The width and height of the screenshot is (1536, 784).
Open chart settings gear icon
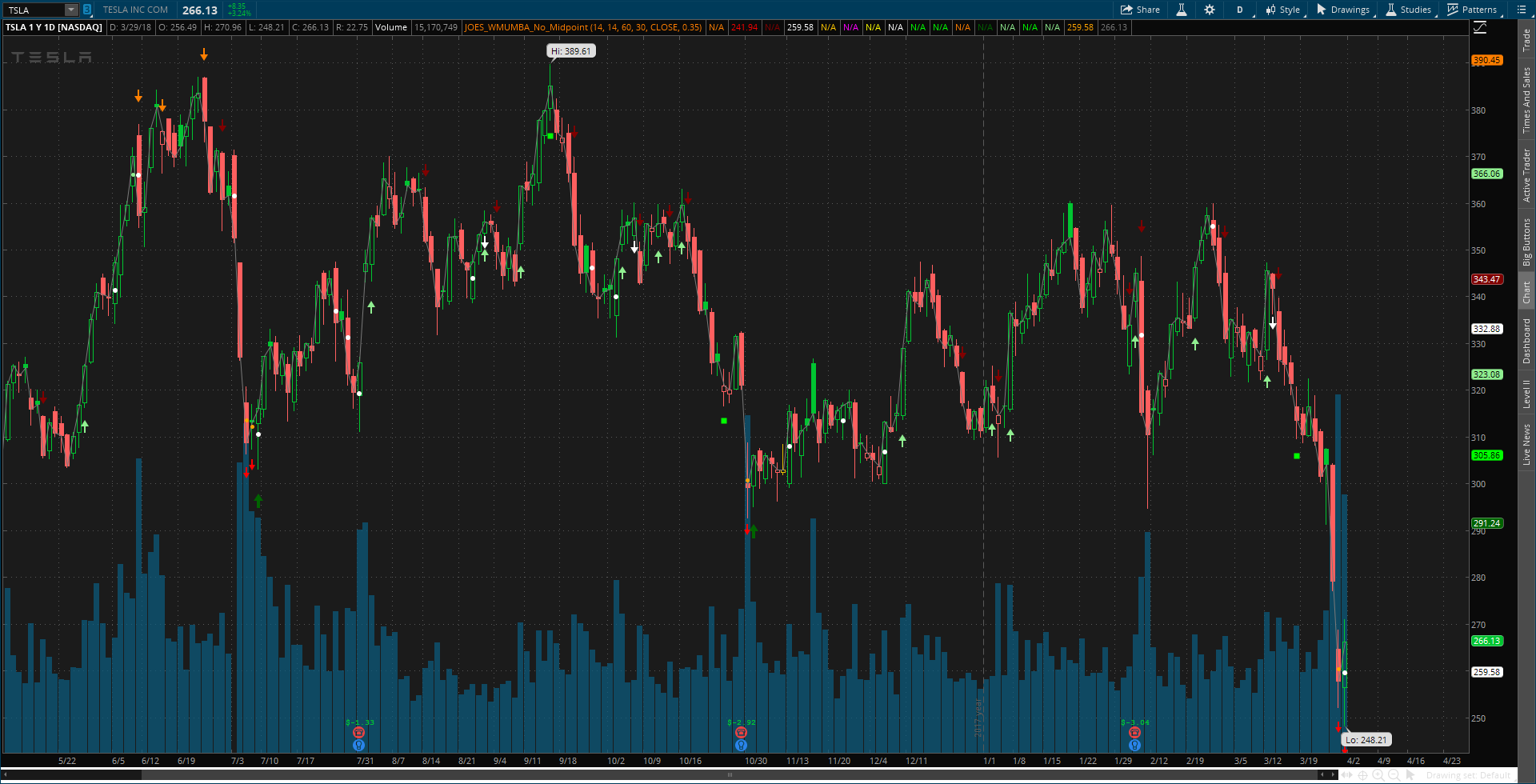click(1210, 10)
